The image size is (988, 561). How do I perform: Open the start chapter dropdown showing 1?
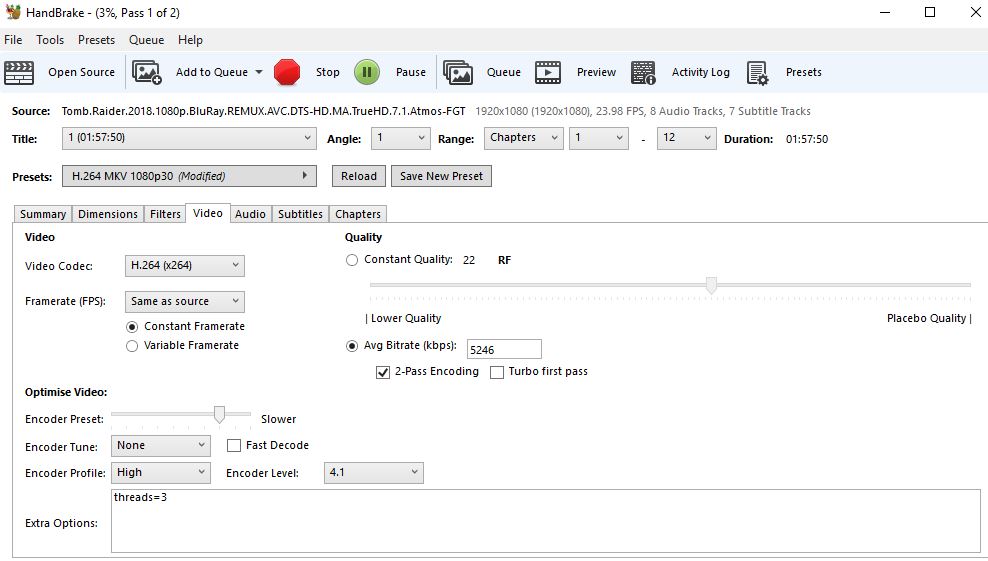click(x=599, y=138)
